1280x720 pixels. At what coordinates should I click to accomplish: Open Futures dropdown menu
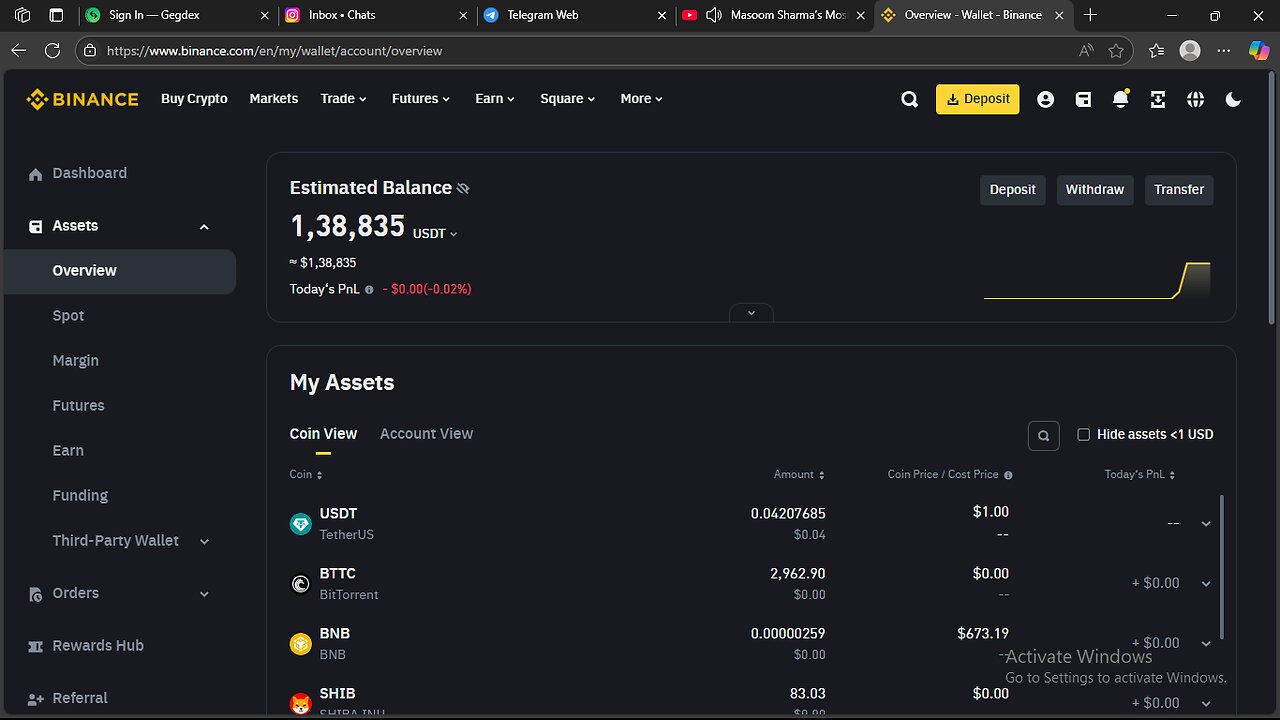(421, 98)
